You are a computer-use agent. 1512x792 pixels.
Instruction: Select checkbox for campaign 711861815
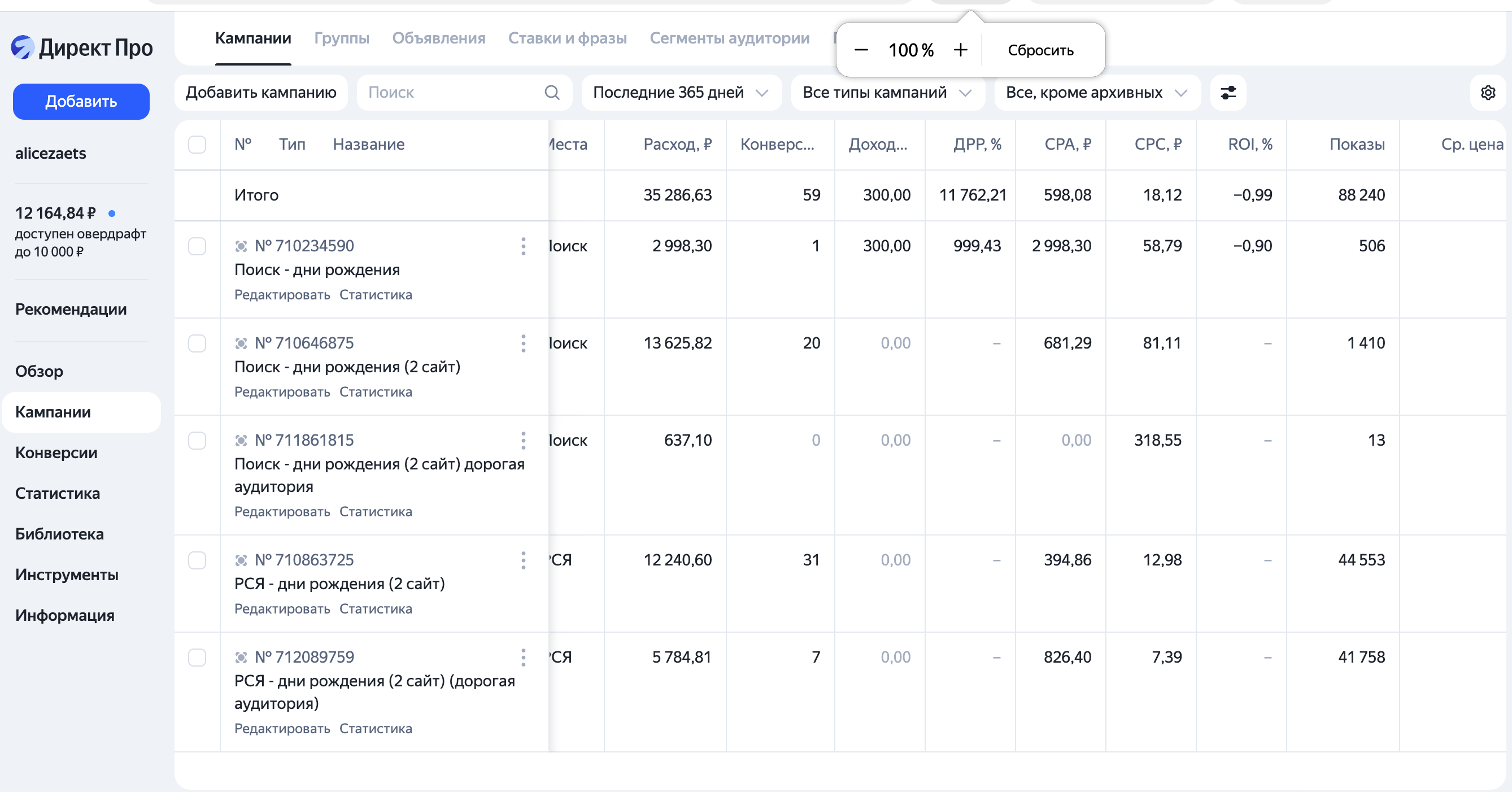pyautogui.click(x=197, y=440)
